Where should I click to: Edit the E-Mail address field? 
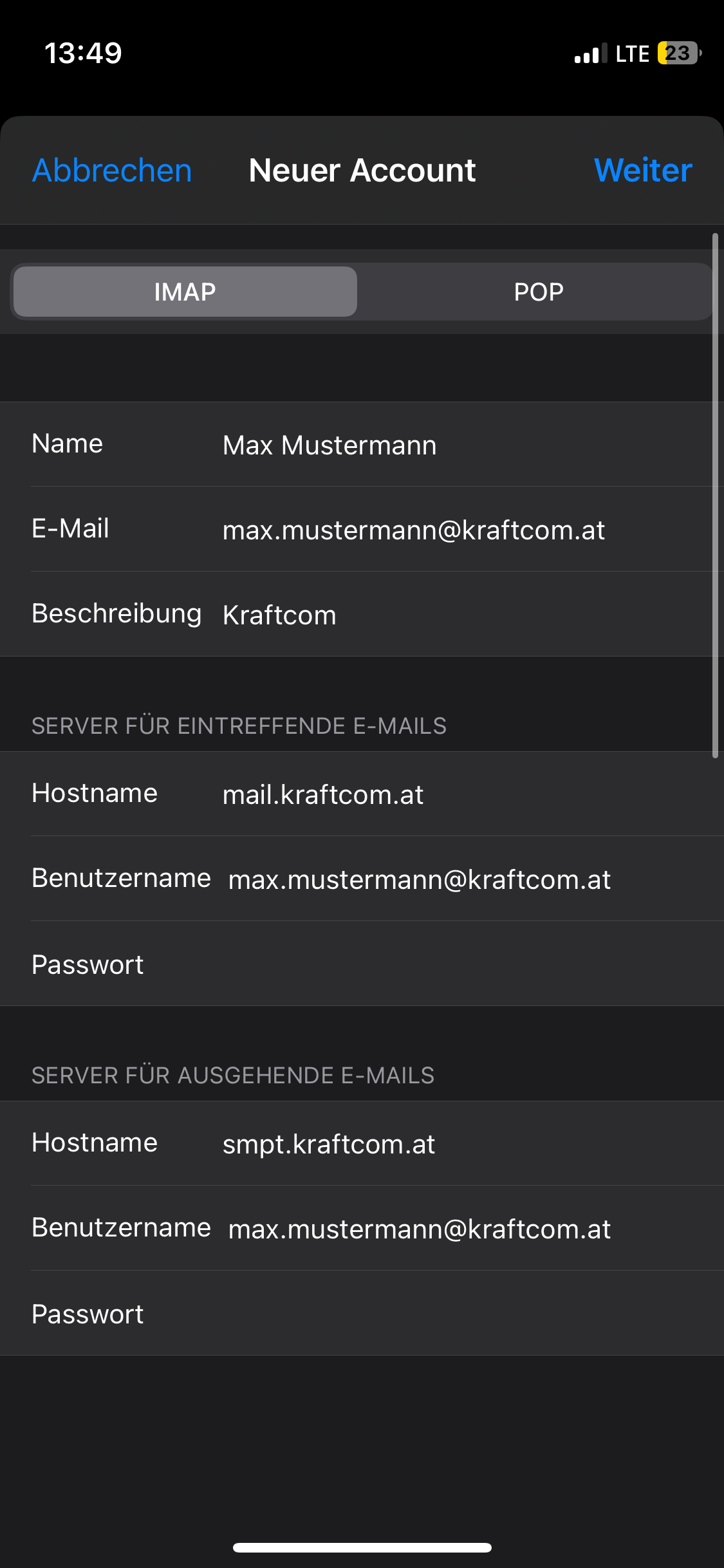[x=362, y=529]
